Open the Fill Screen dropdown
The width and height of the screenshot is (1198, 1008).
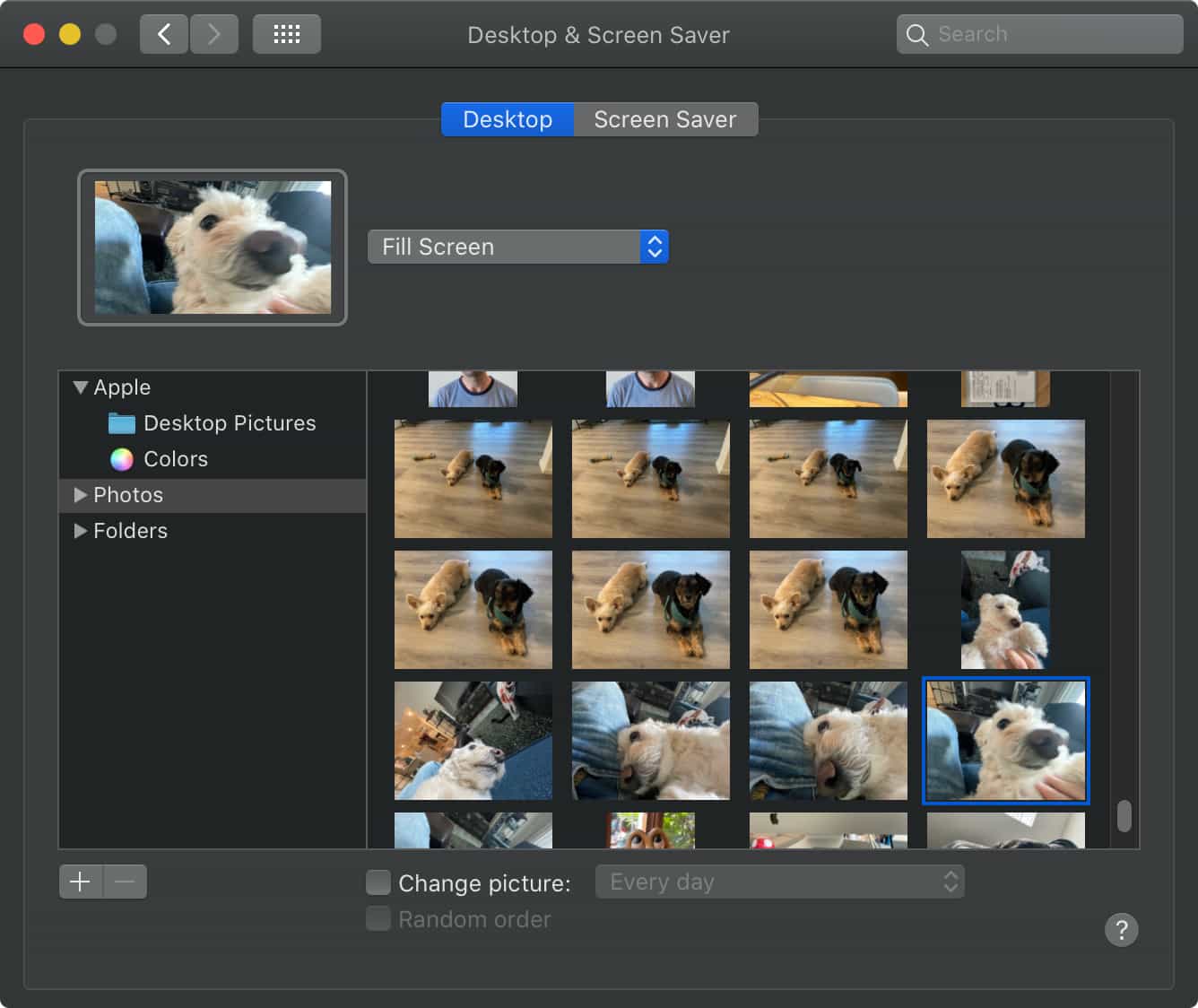coord(517,247)
